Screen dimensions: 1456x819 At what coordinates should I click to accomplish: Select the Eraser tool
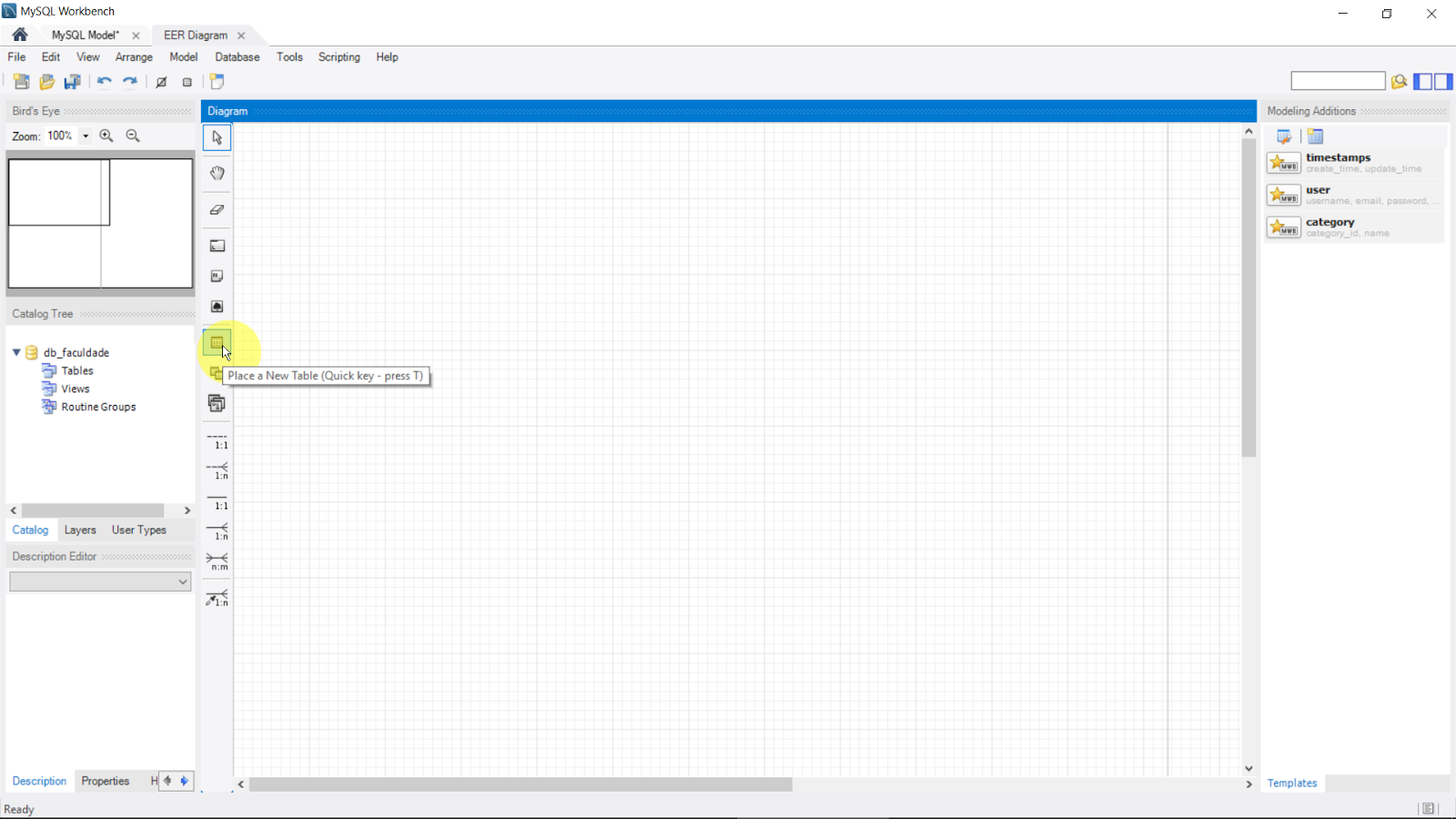[x=217, y=209]
